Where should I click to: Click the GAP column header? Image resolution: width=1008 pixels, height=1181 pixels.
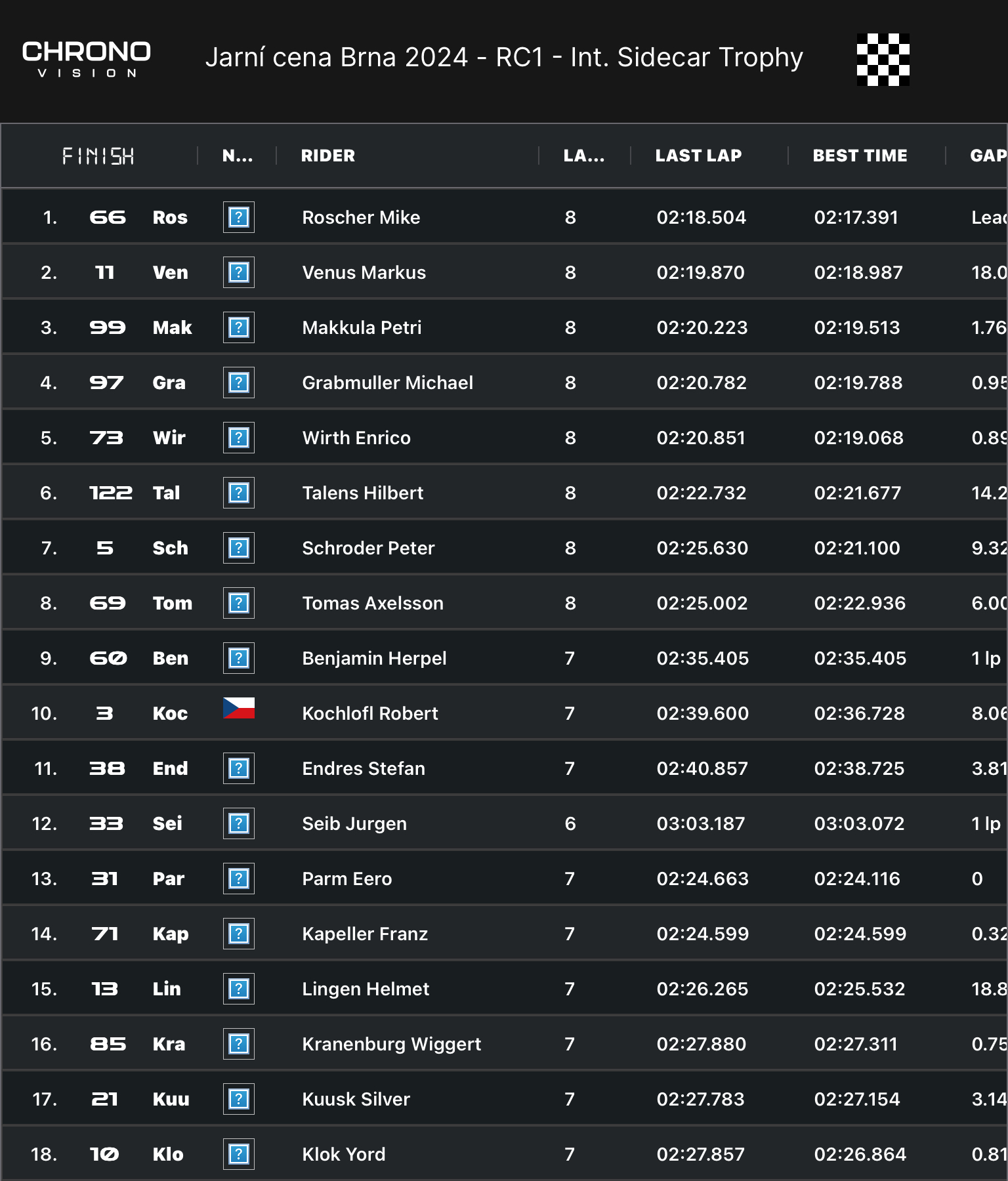pos(988,155)
